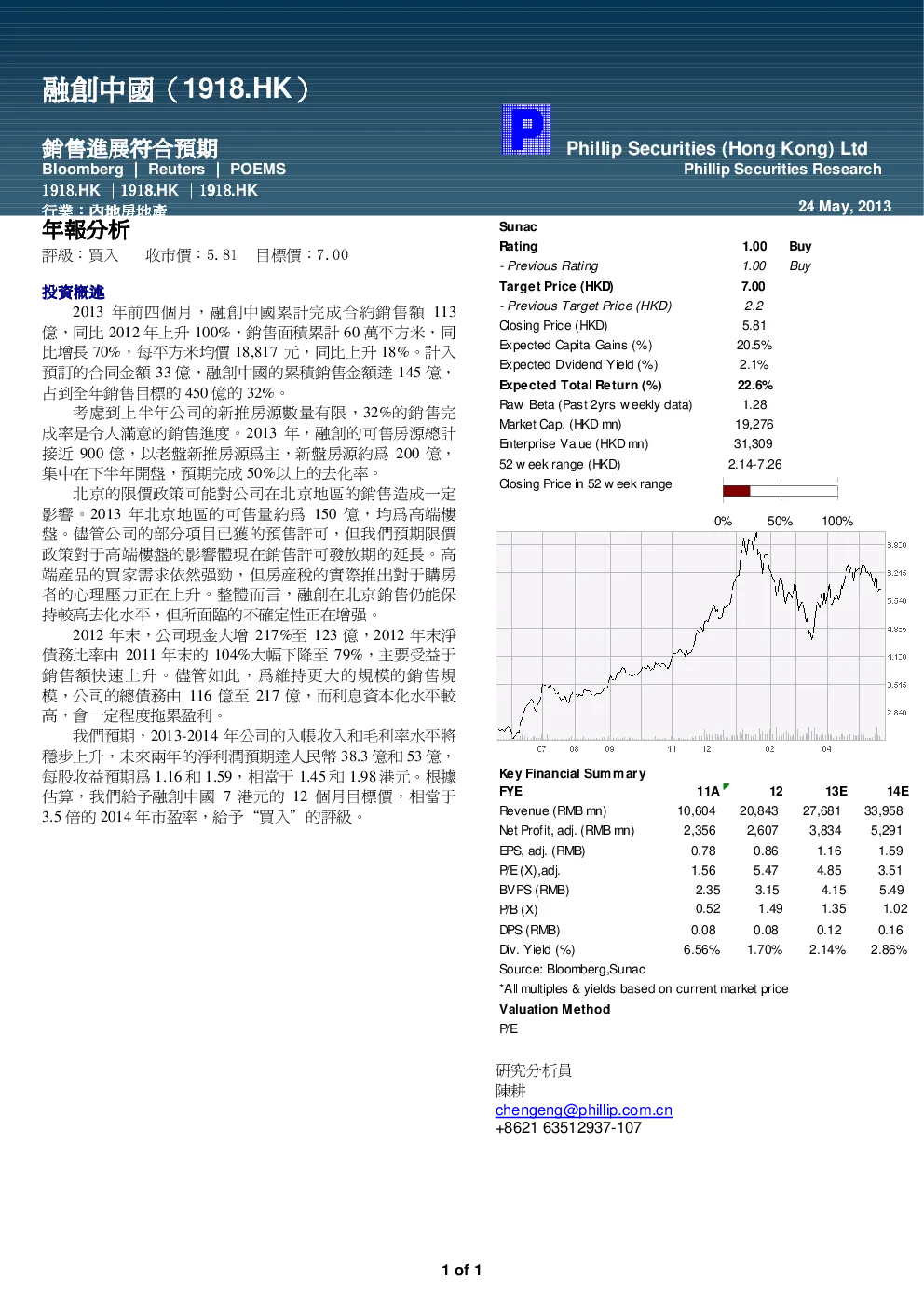Click the 14E column header
Viewport: 924px width, 1307px height.
898,791
